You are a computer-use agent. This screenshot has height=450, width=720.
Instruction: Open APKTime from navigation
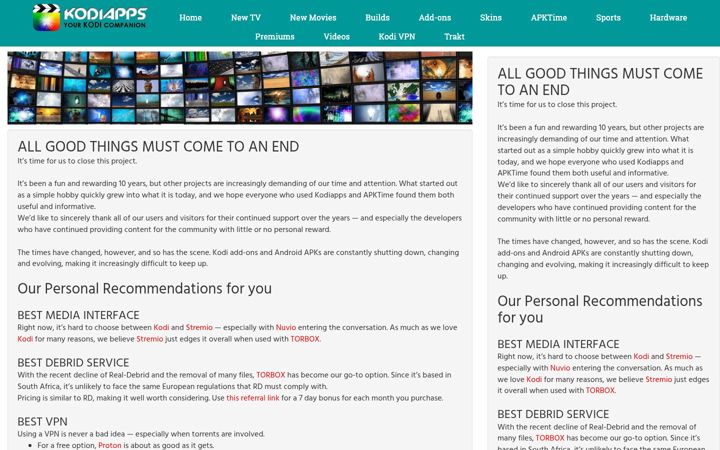coord(549,18)
